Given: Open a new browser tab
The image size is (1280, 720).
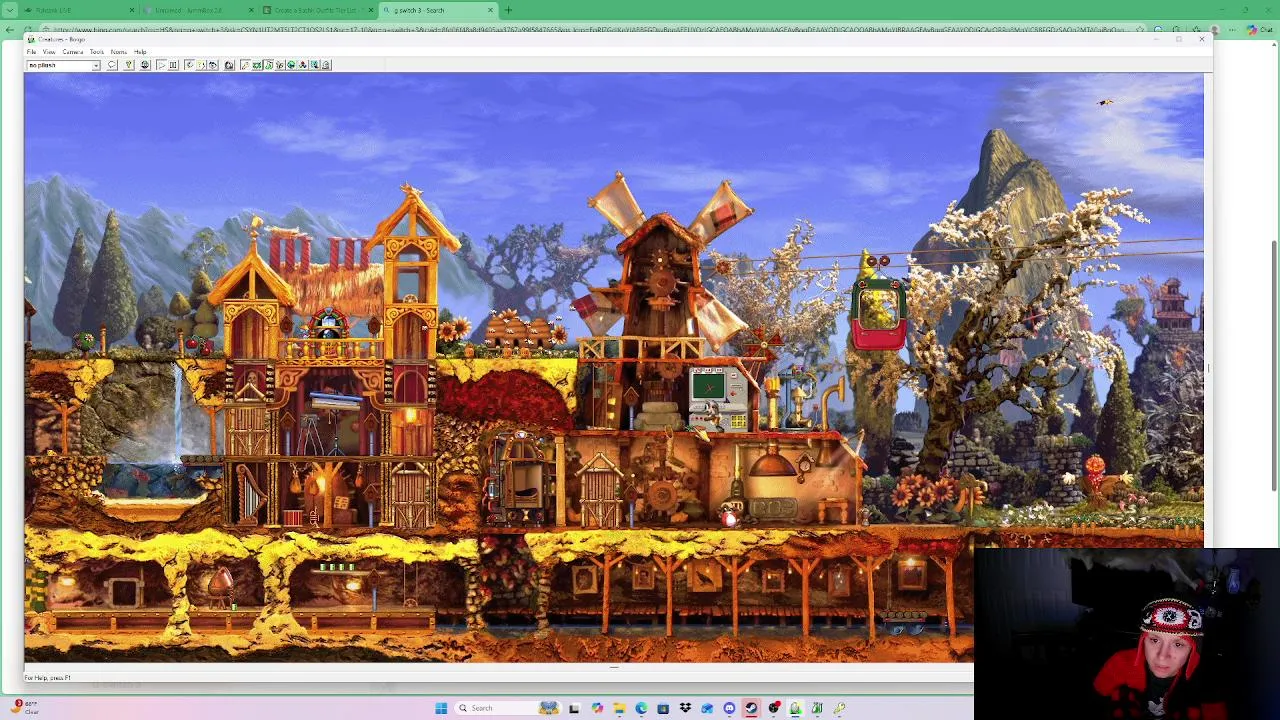Looking at the screenshot, I should [508, 10].
